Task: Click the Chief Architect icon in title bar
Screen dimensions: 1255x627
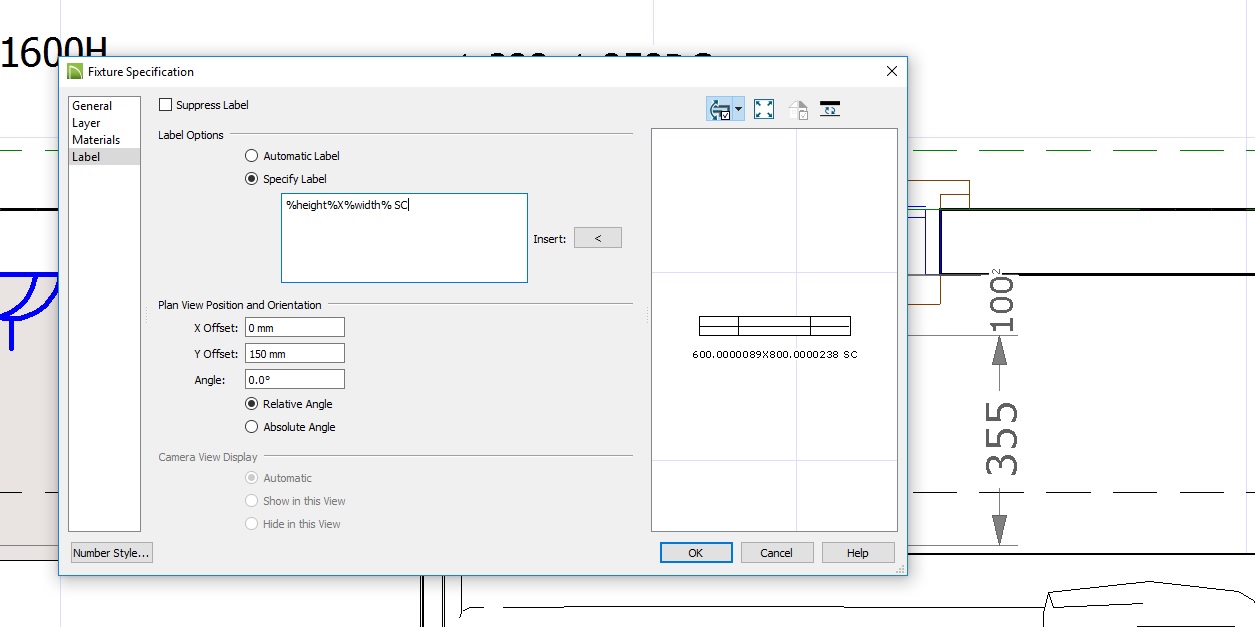Action: click(x=75, y=72)
